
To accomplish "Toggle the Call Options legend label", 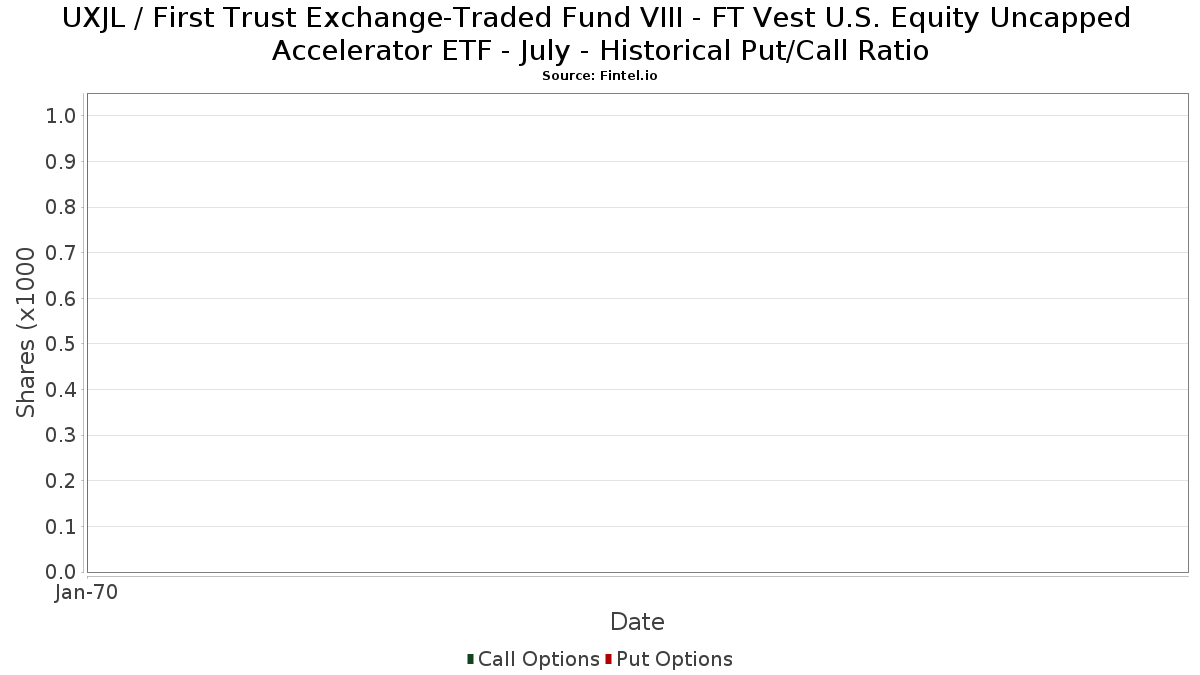I will point(538,659).
